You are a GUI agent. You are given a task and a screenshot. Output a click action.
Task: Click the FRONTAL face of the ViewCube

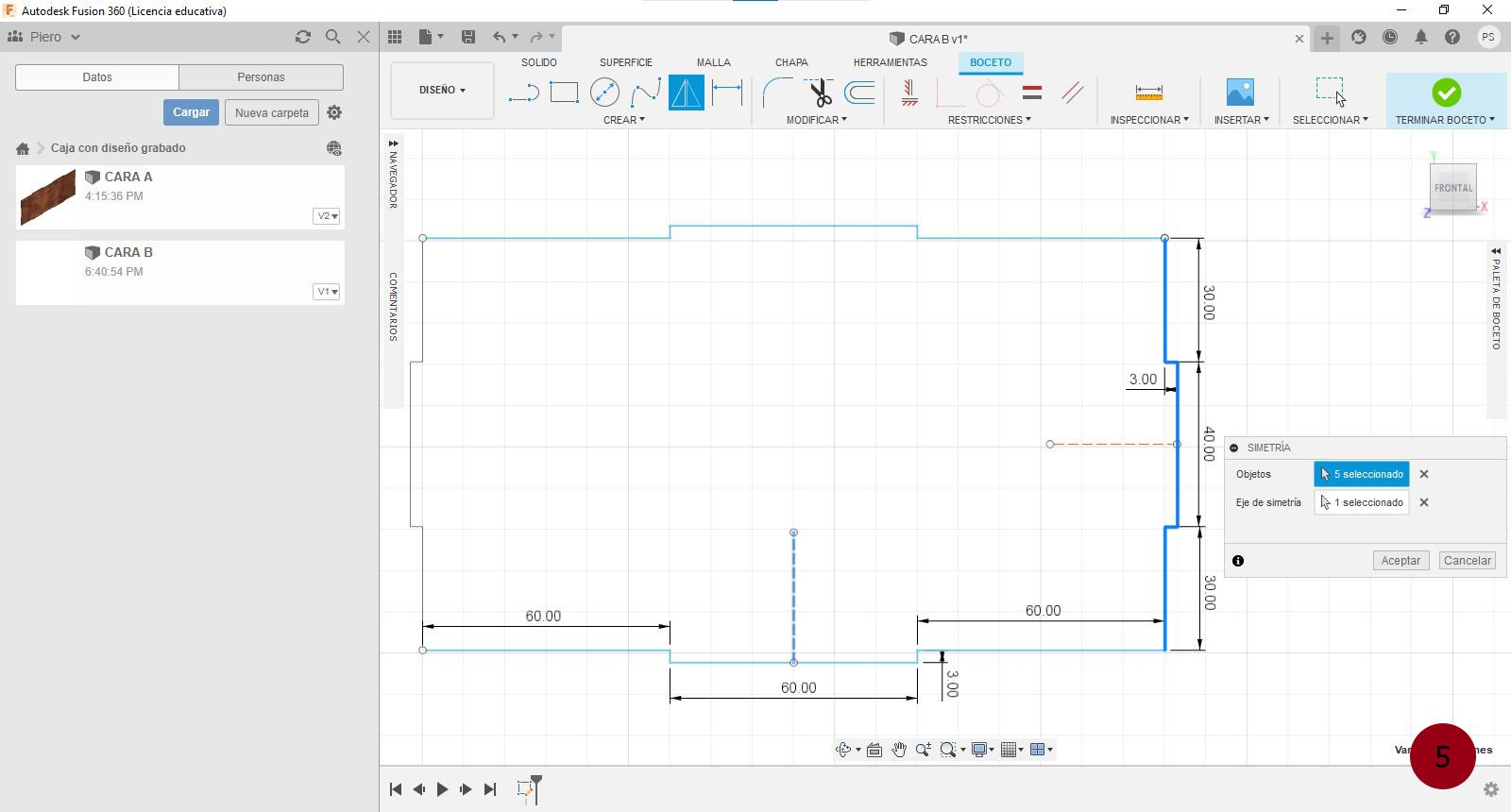pyautogui.click(x=1452, y=188)
